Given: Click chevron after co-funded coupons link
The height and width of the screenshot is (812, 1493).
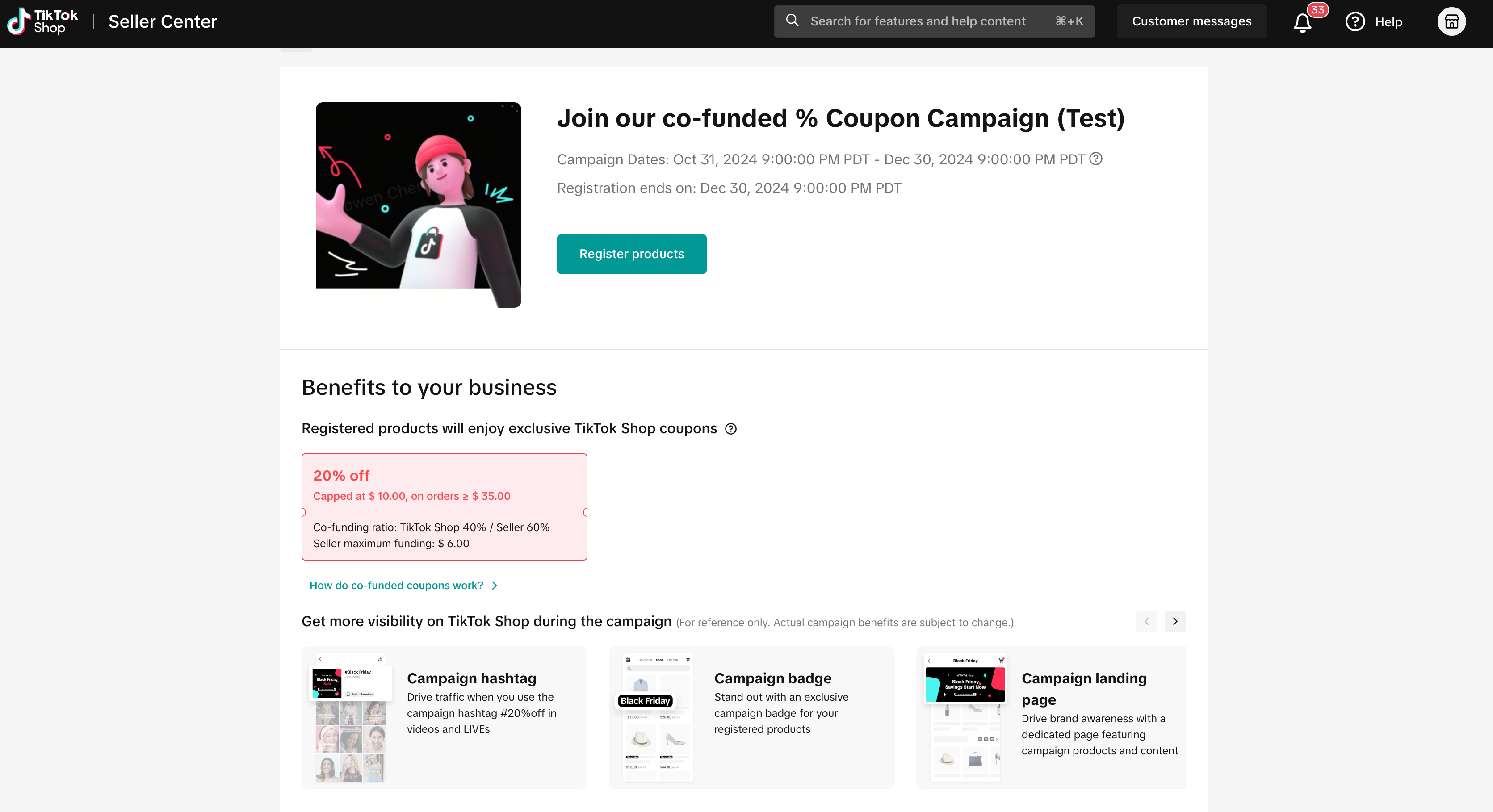Looking at the screenshot, I should pyautogui.click(x=495, y=586).
